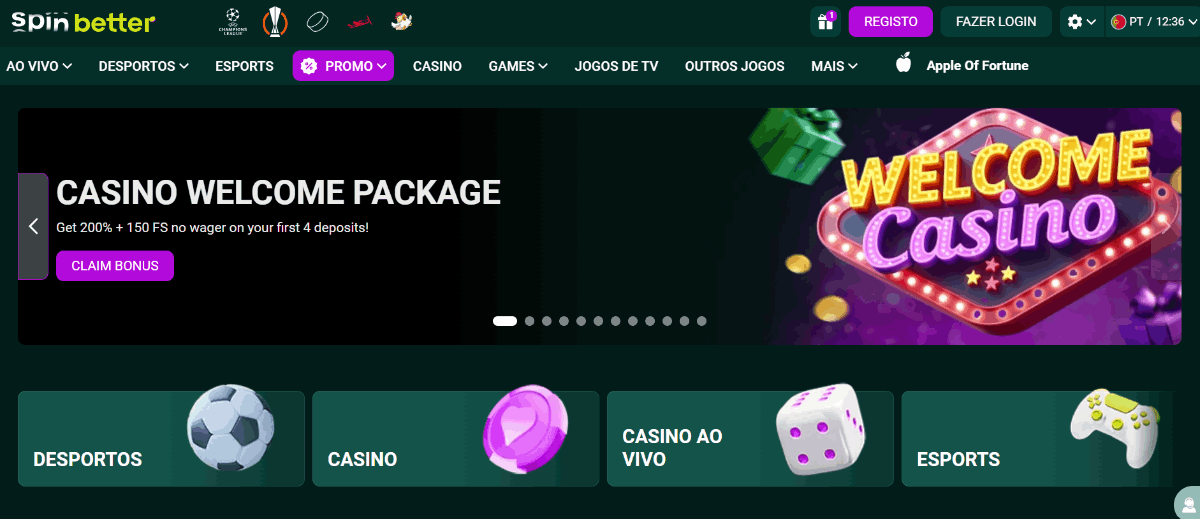Open the JOGOS DE TV menu item

(616, 66)
